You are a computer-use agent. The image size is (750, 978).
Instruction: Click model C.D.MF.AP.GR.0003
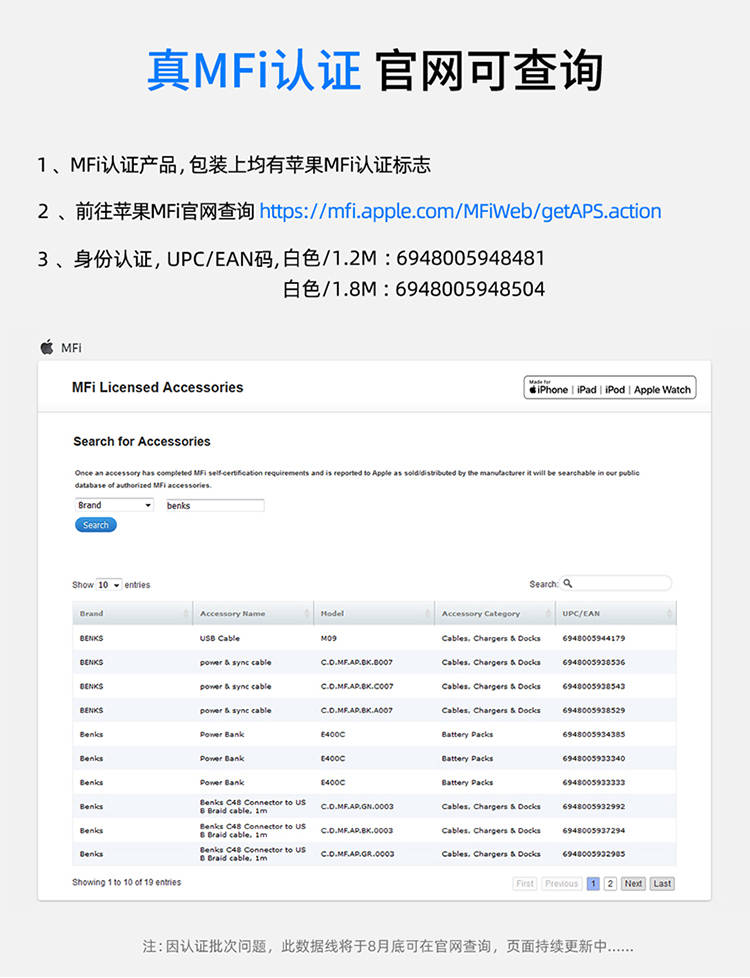click(357, 854)
